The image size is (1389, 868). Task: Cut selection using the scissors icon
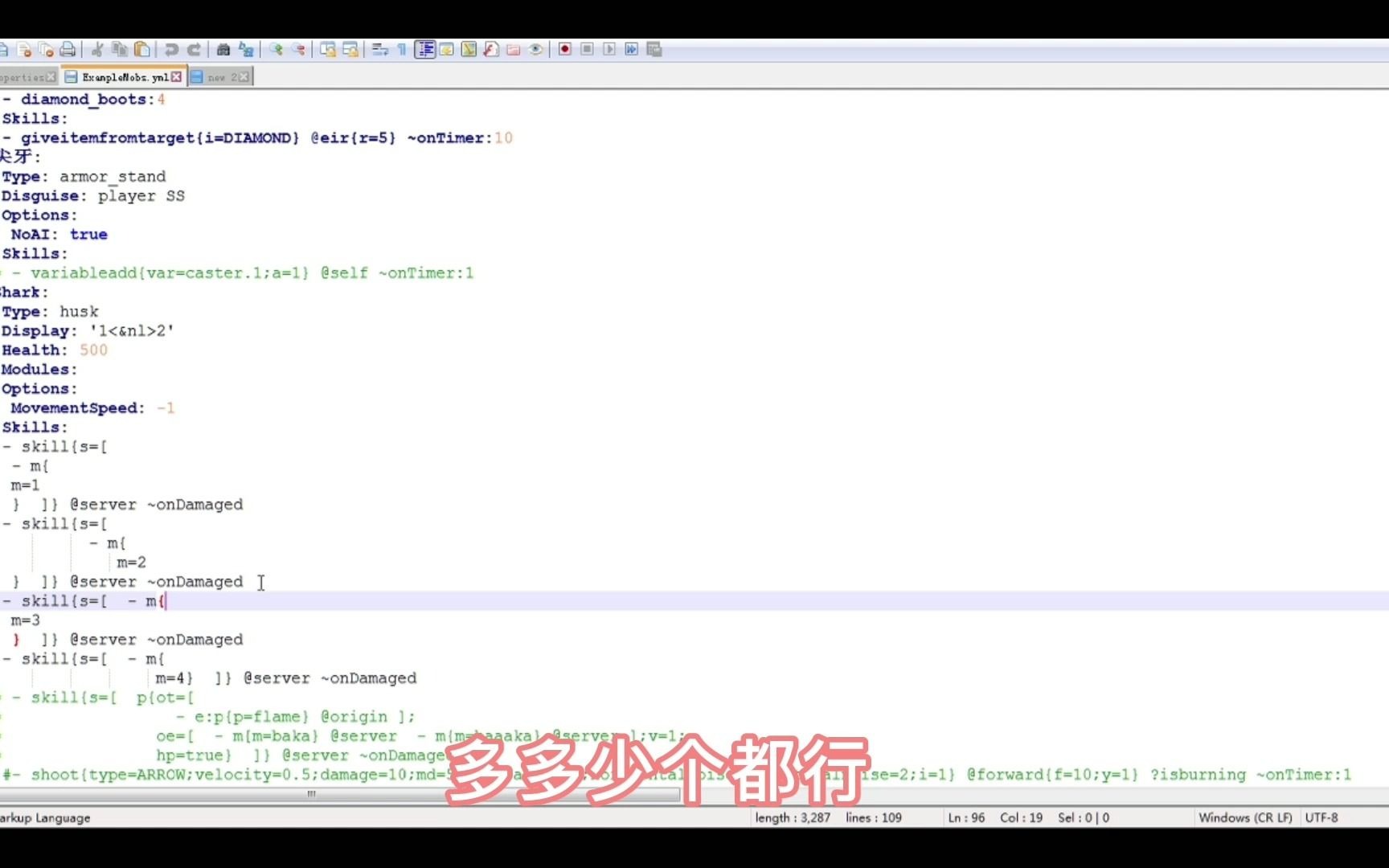(x=97, y=50)
